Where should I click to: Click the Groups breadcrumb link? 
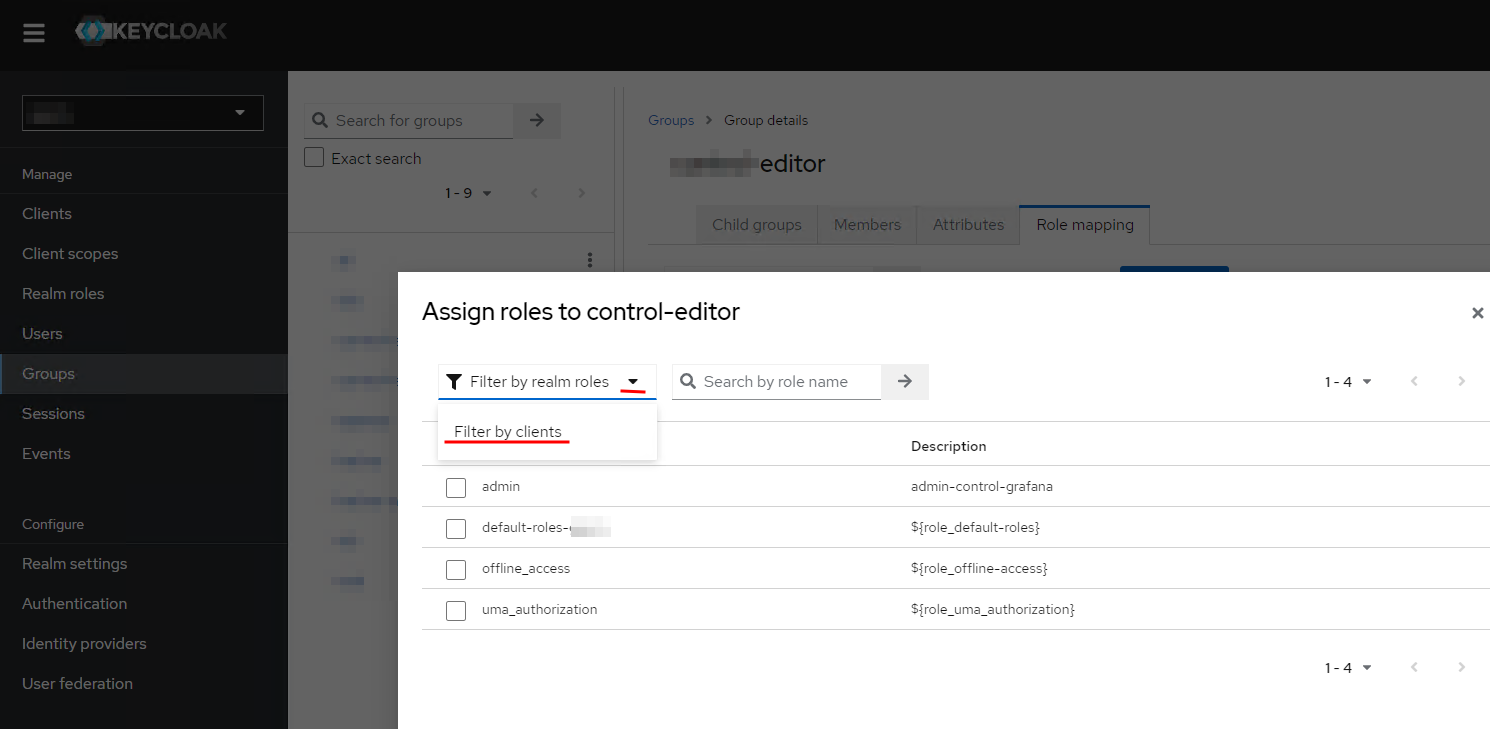670,120
